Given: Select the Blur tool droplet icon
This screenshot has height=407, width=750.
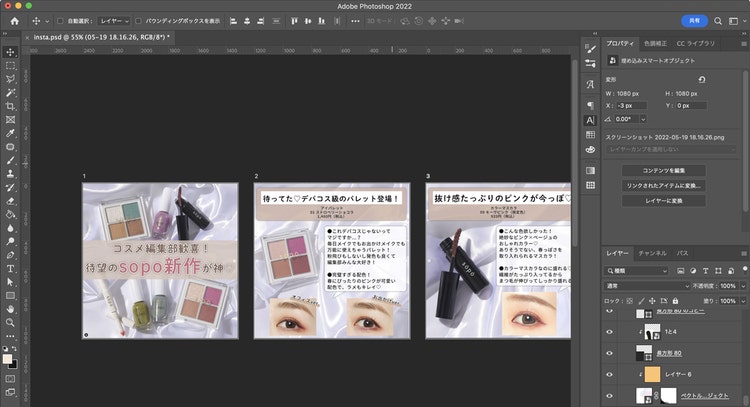Looking at the screenshot, I should pyautogui.click(x=10, y=228).
